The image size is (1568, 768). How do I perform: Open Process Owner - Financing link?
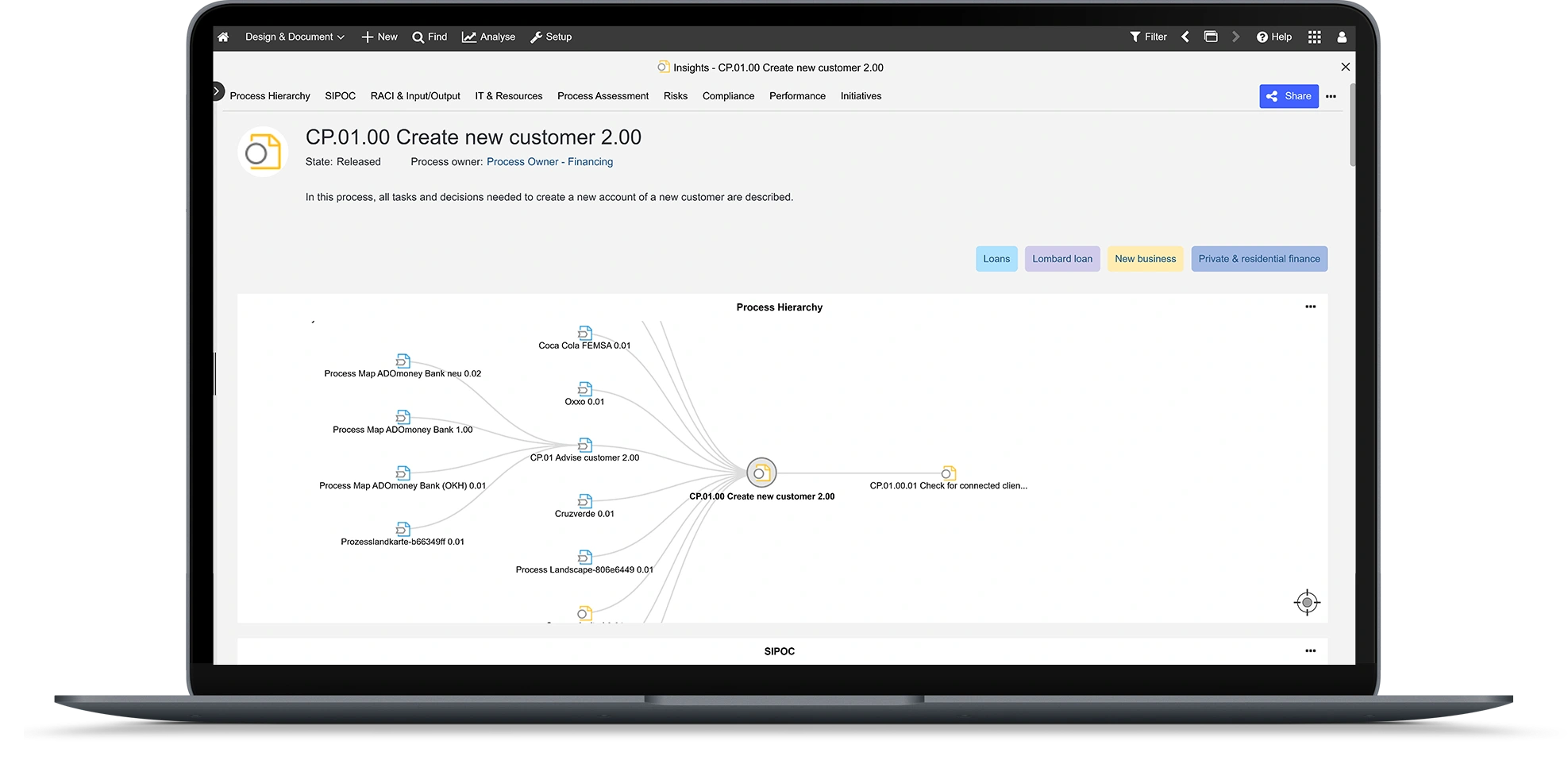(x=549, y=162)
